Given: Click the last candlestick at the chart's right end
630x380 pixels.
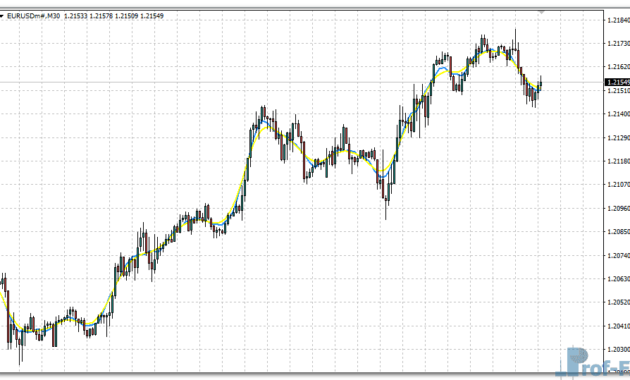Looking at the screenshot, I should [x=541, y=84].
